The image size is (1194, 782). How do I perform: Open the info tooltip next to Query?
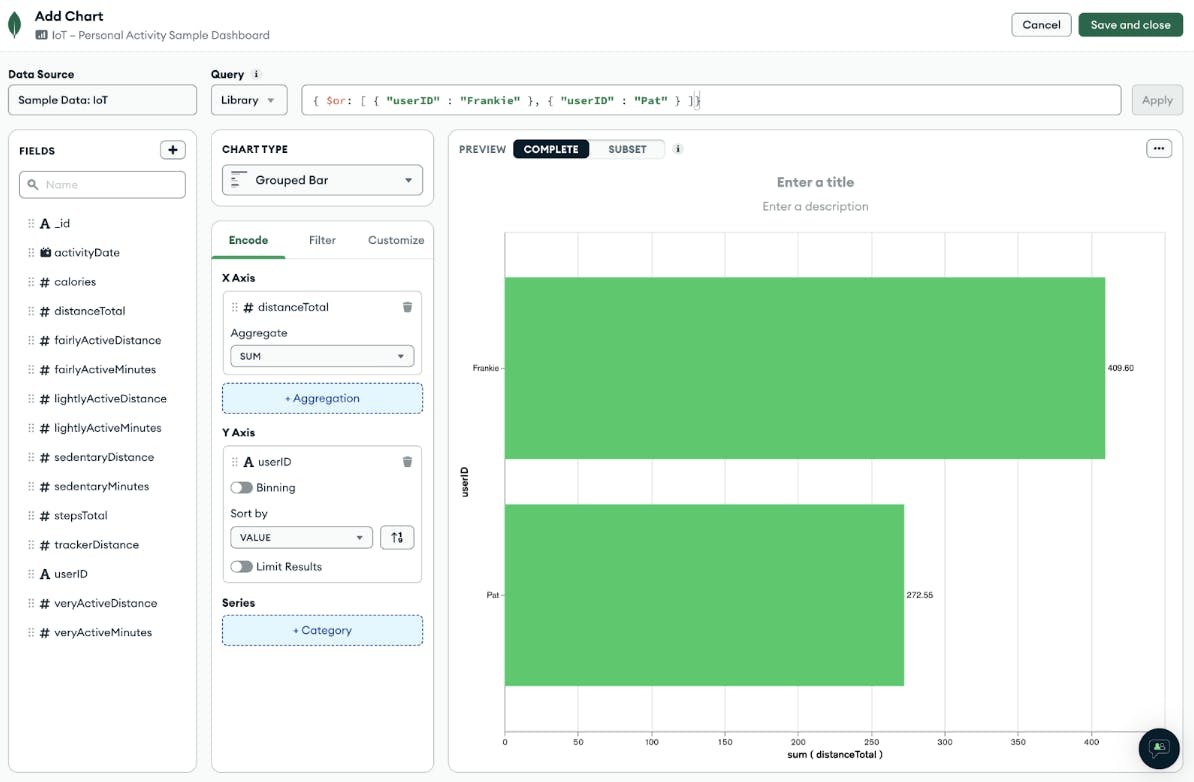click(258, 73)
